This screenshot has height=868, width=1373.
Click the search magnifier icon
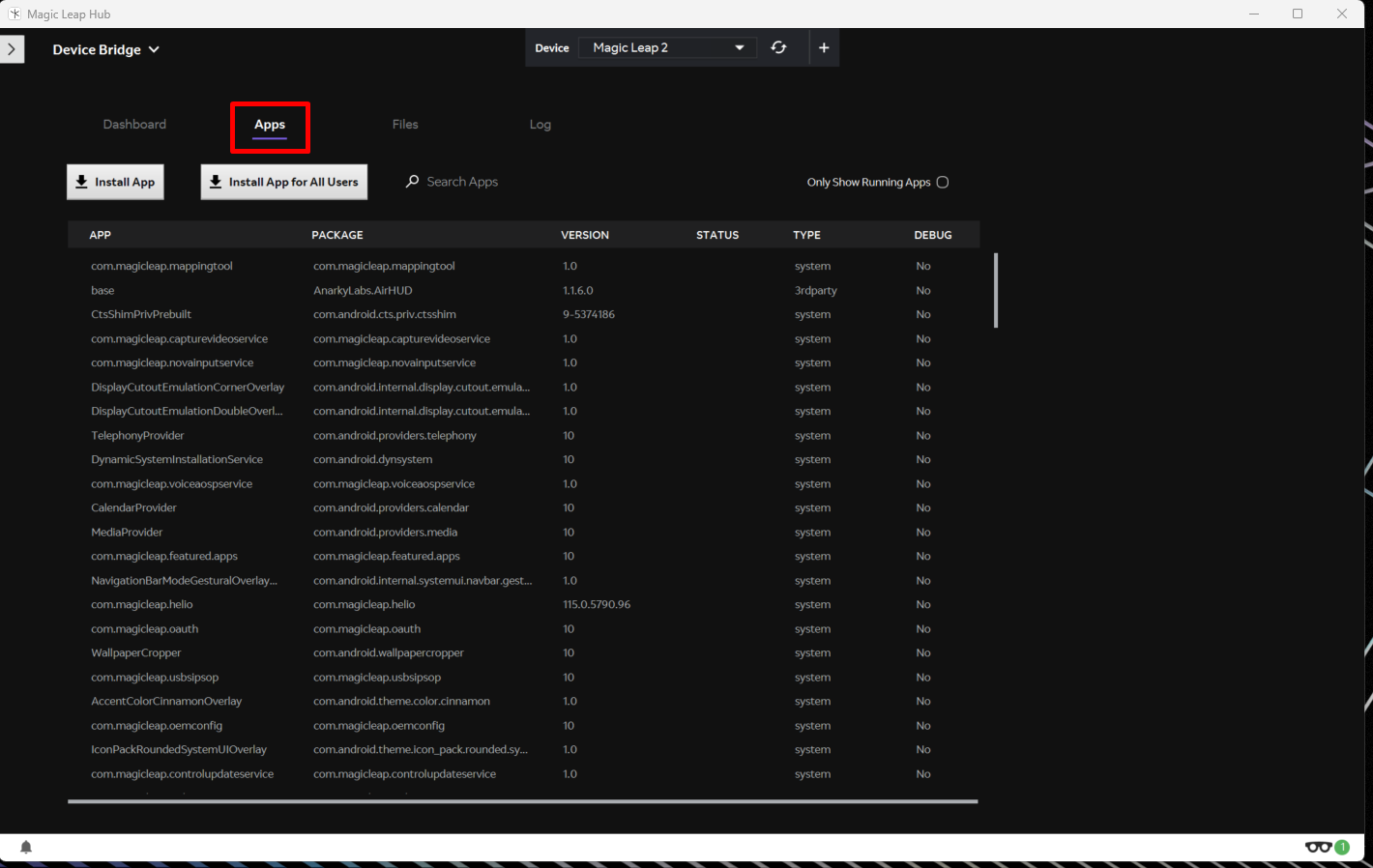pos(413,181)
